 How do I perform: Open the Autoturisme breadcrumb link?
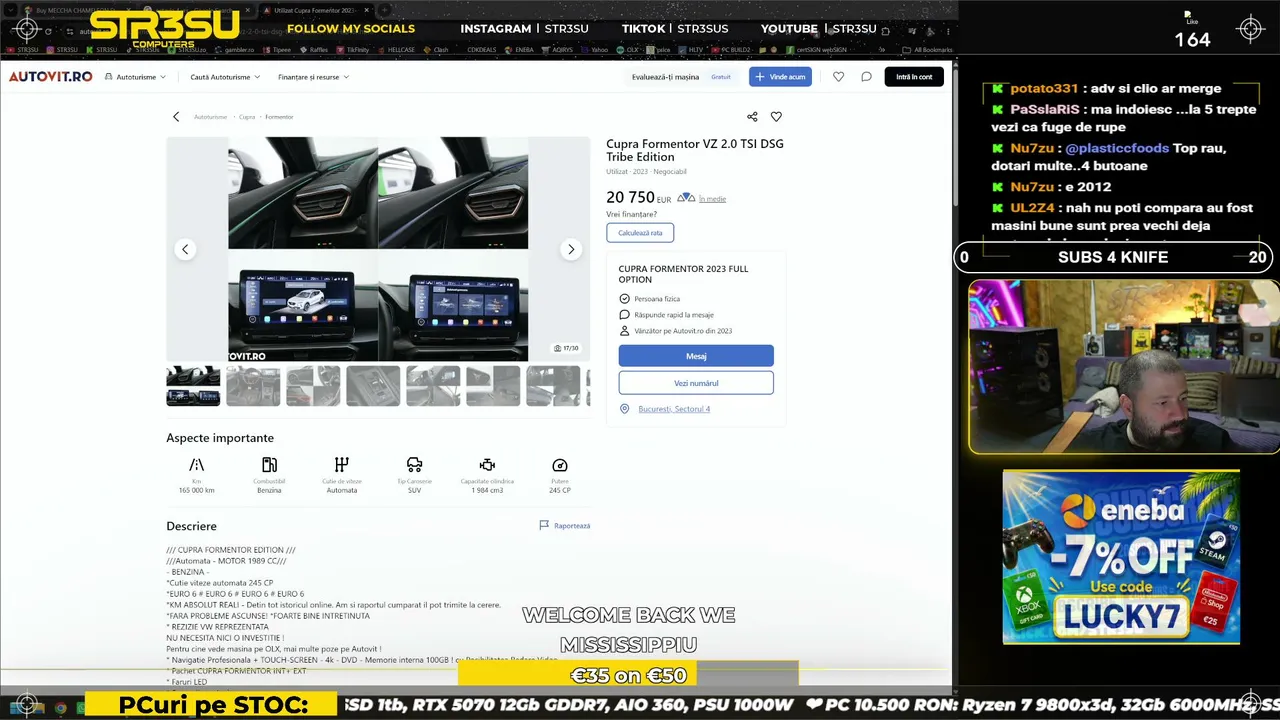[211, 117]
